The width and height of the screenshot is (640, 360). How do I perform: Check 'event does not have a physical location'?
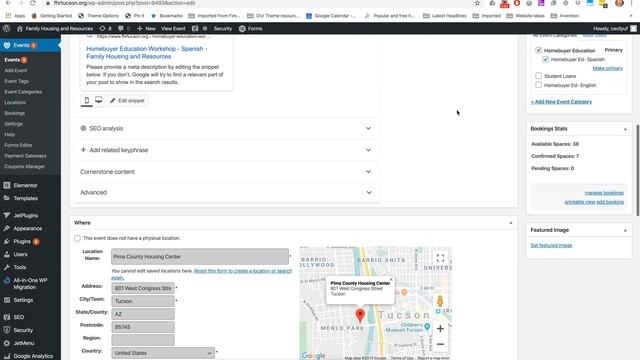[77, 238]
